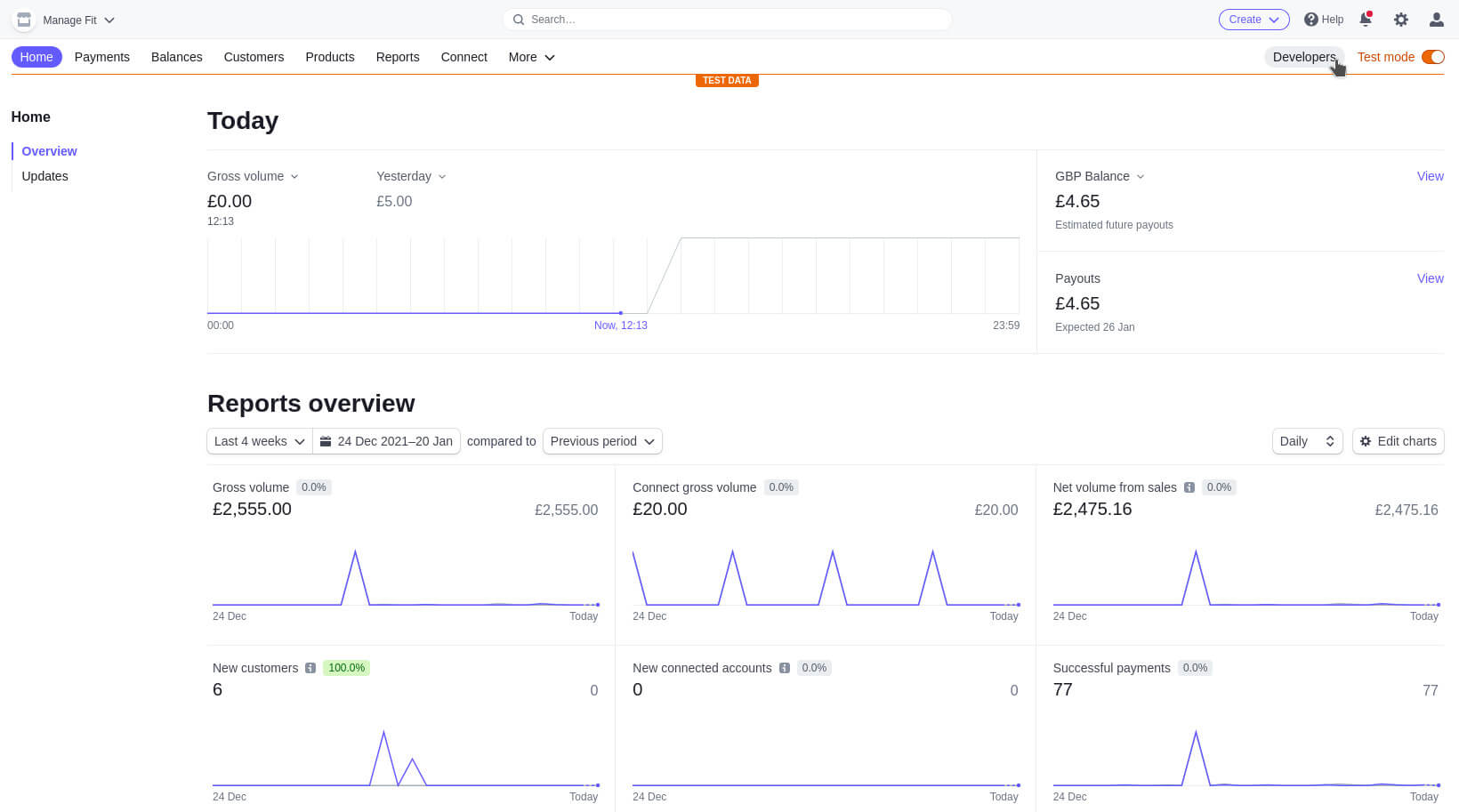
Task: Click the Yesterday £5.00 value
Action: [x=394, y=202]
